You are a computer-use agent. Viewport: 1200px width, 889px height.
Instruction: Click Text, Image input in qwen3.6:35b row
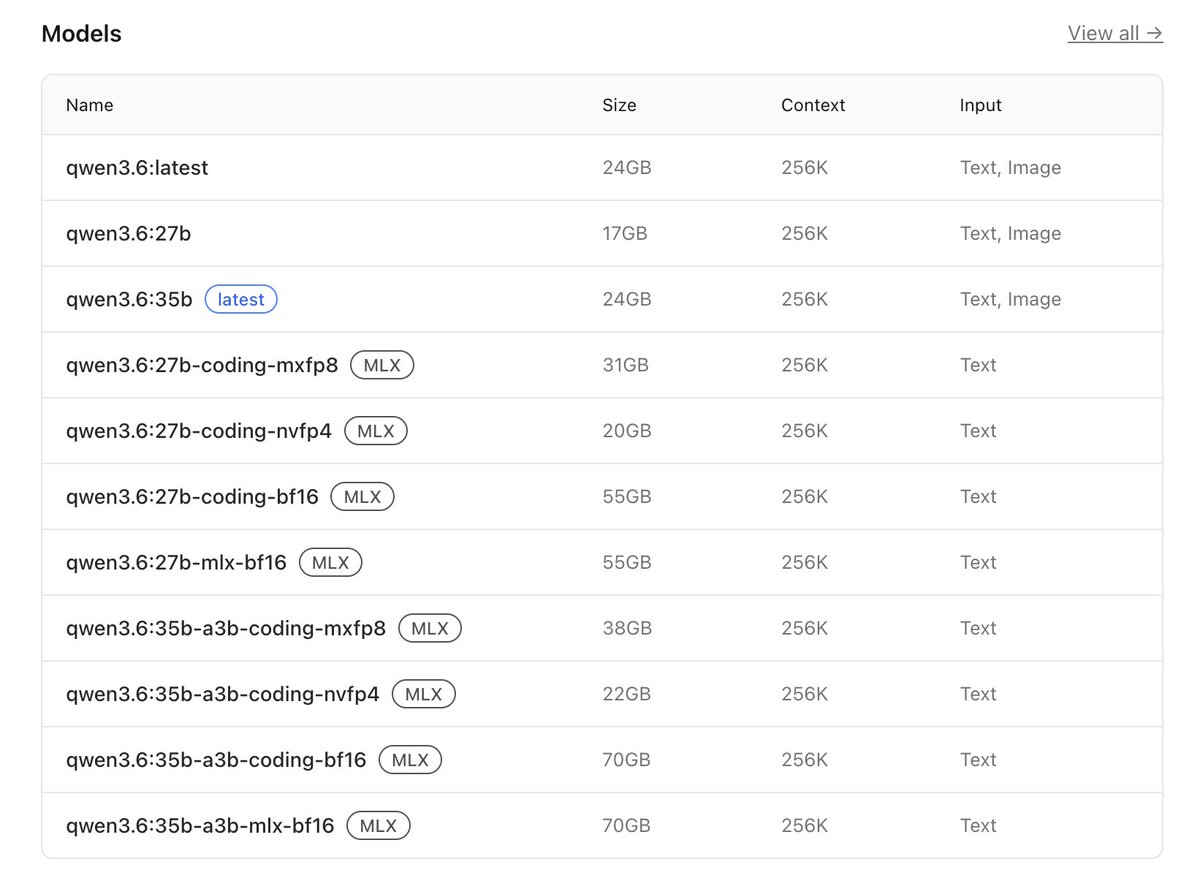1011,299
